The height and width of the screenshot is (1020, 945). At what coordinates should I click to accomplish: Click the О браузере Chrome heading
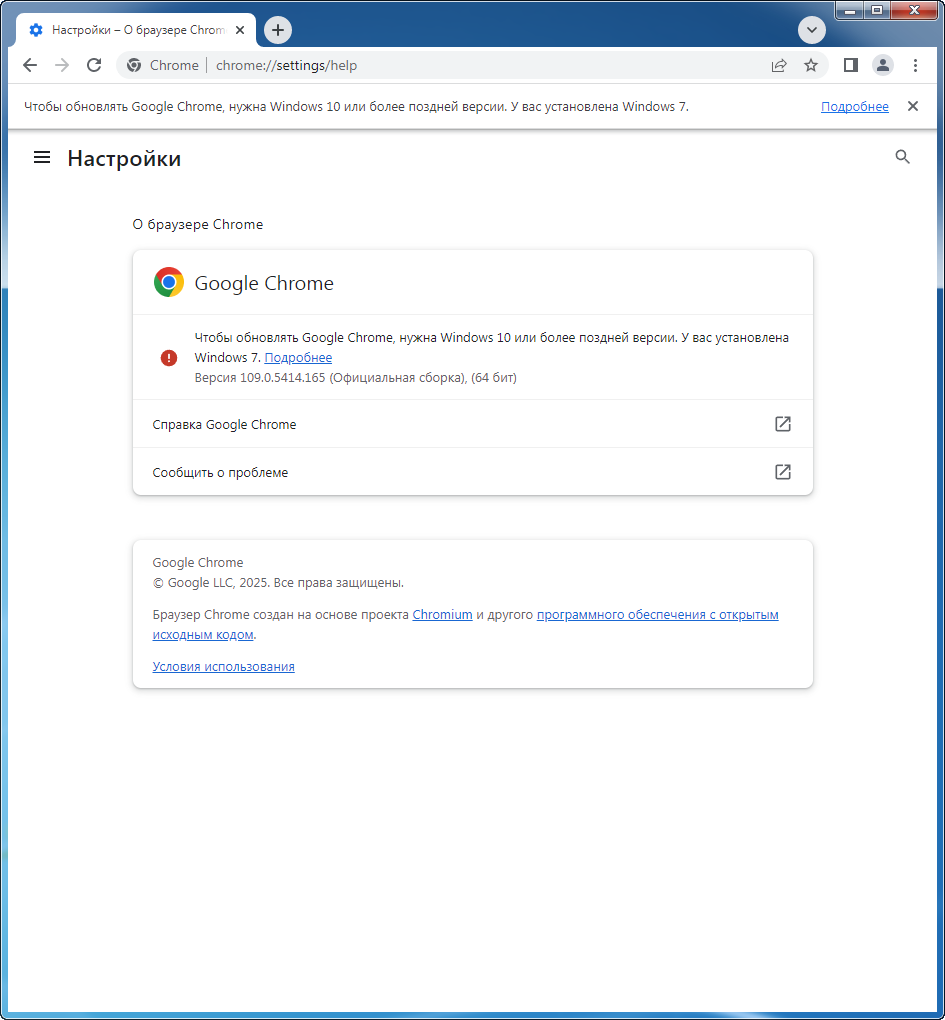[x=198, y=224]
